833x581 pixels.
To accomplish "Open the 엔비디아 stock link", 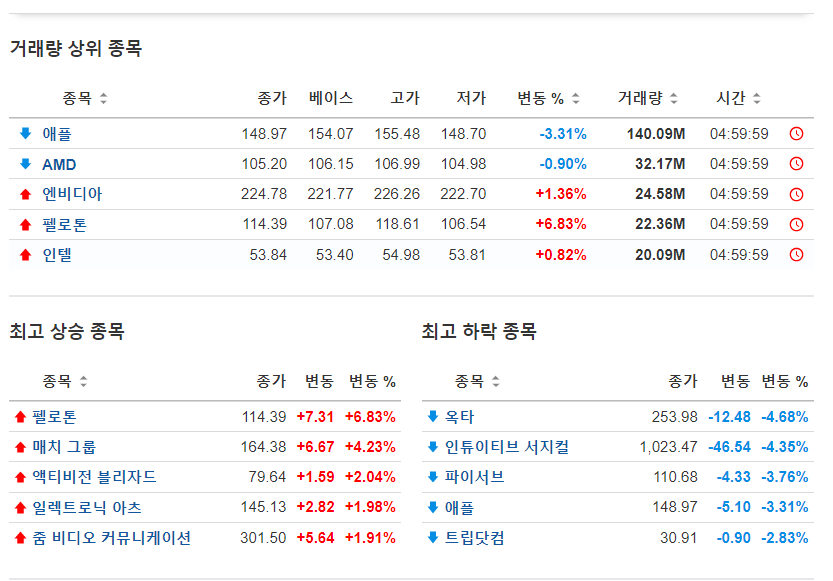I will (72, 194).
